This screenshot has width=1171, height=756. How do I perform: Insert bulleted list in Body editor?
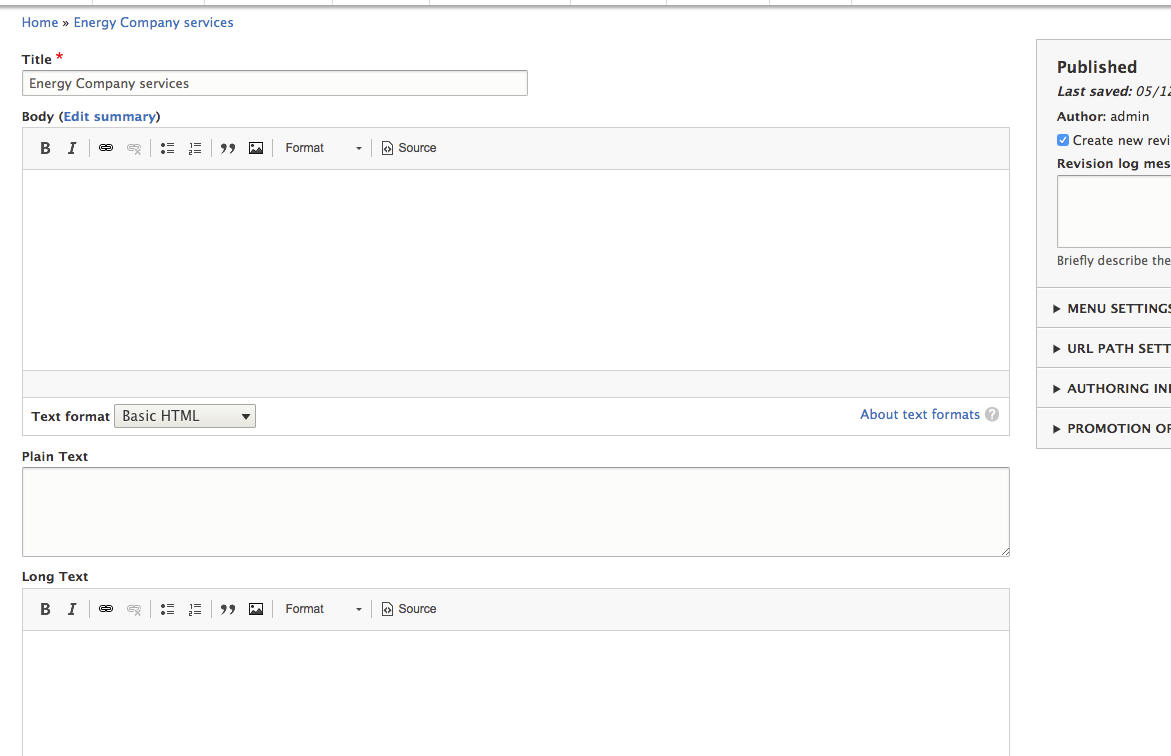[x=167, y=148]
